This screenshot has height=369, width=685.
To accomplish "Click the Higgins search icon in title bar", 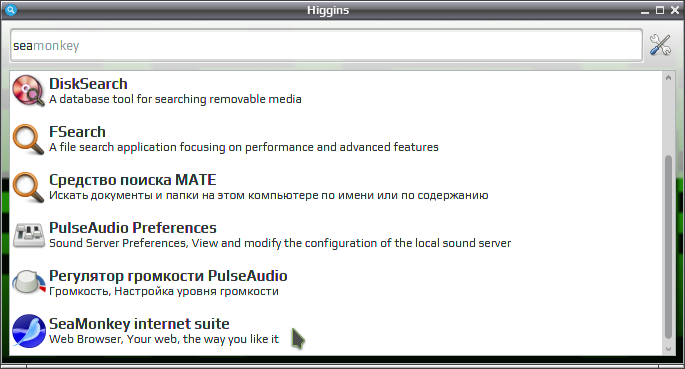I will 10,10.
